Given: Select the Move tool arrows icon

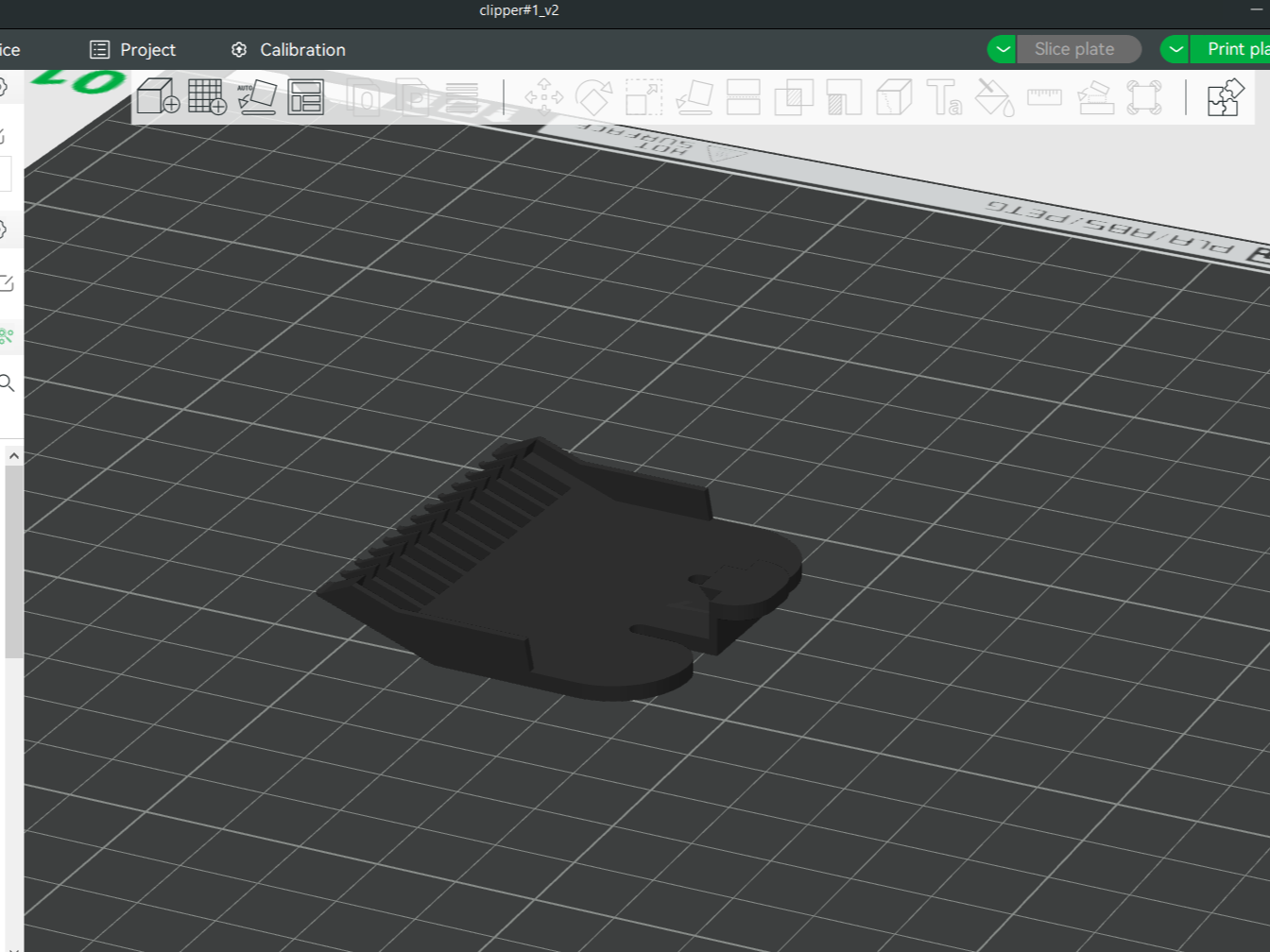Looking at the screenshot, I should click(543, 97).
